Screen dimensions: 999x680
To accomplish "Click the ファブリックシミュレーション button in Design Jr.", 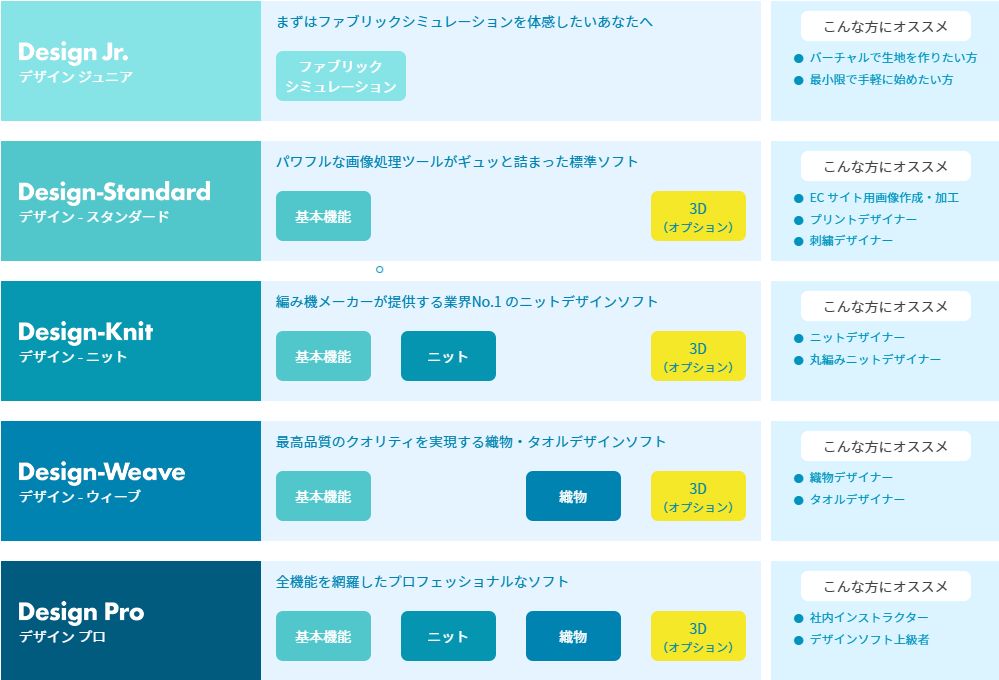I will coord(341,76).
